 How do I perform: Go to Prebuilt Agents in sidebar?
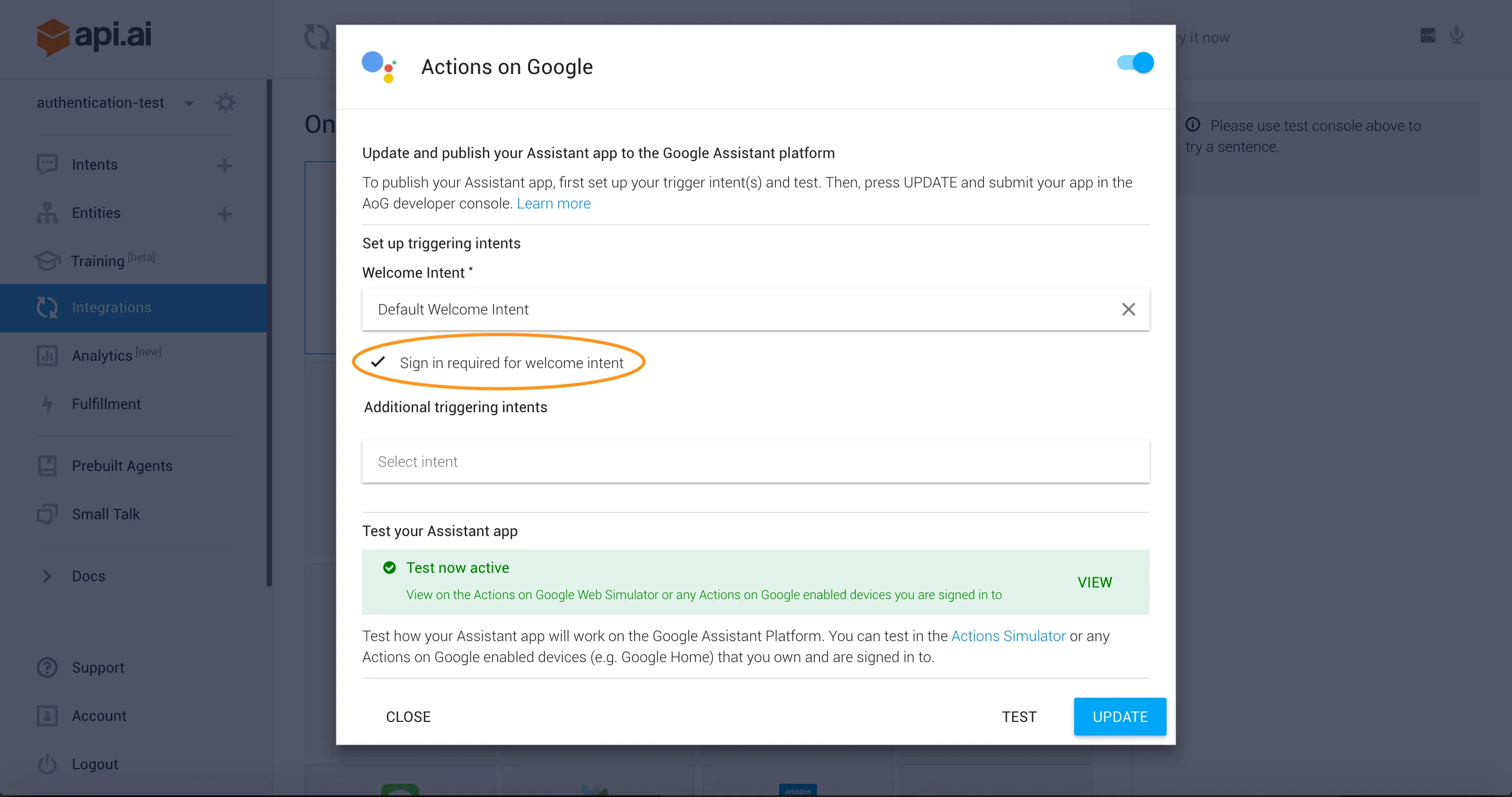click(122, 466)
